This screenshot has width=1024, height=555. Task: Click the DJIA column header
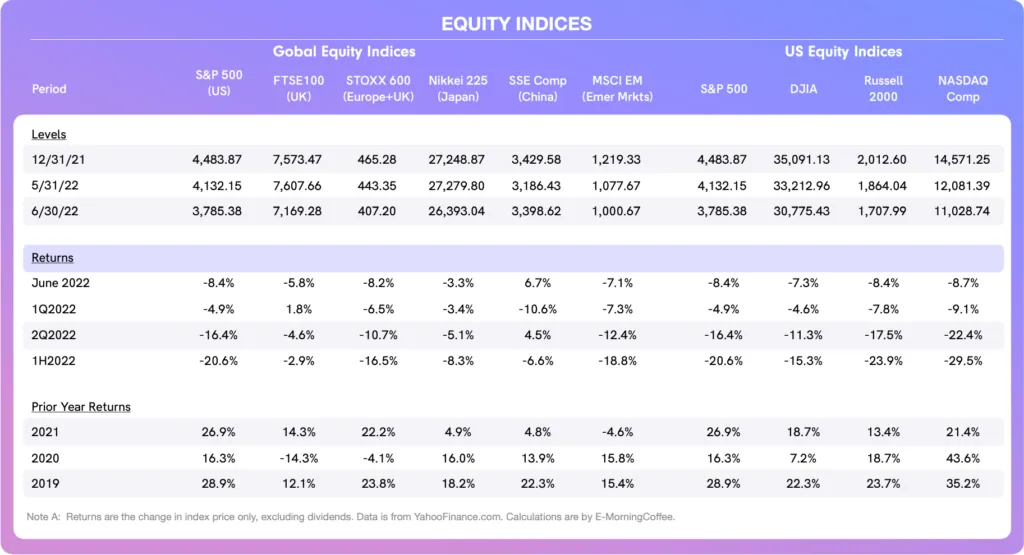point(803,89)
